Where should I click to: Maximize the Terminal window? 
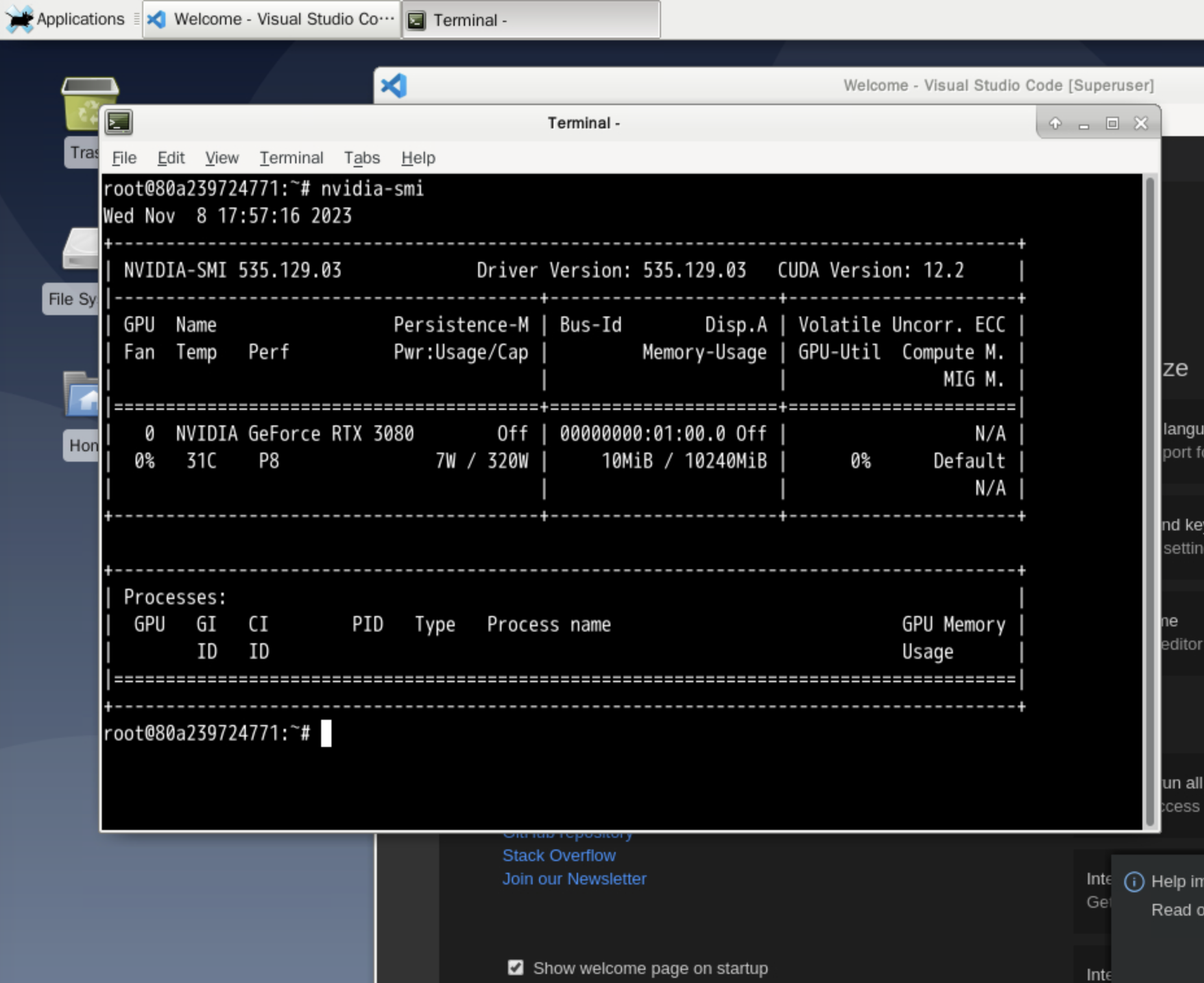click(x=1113, y=123)
